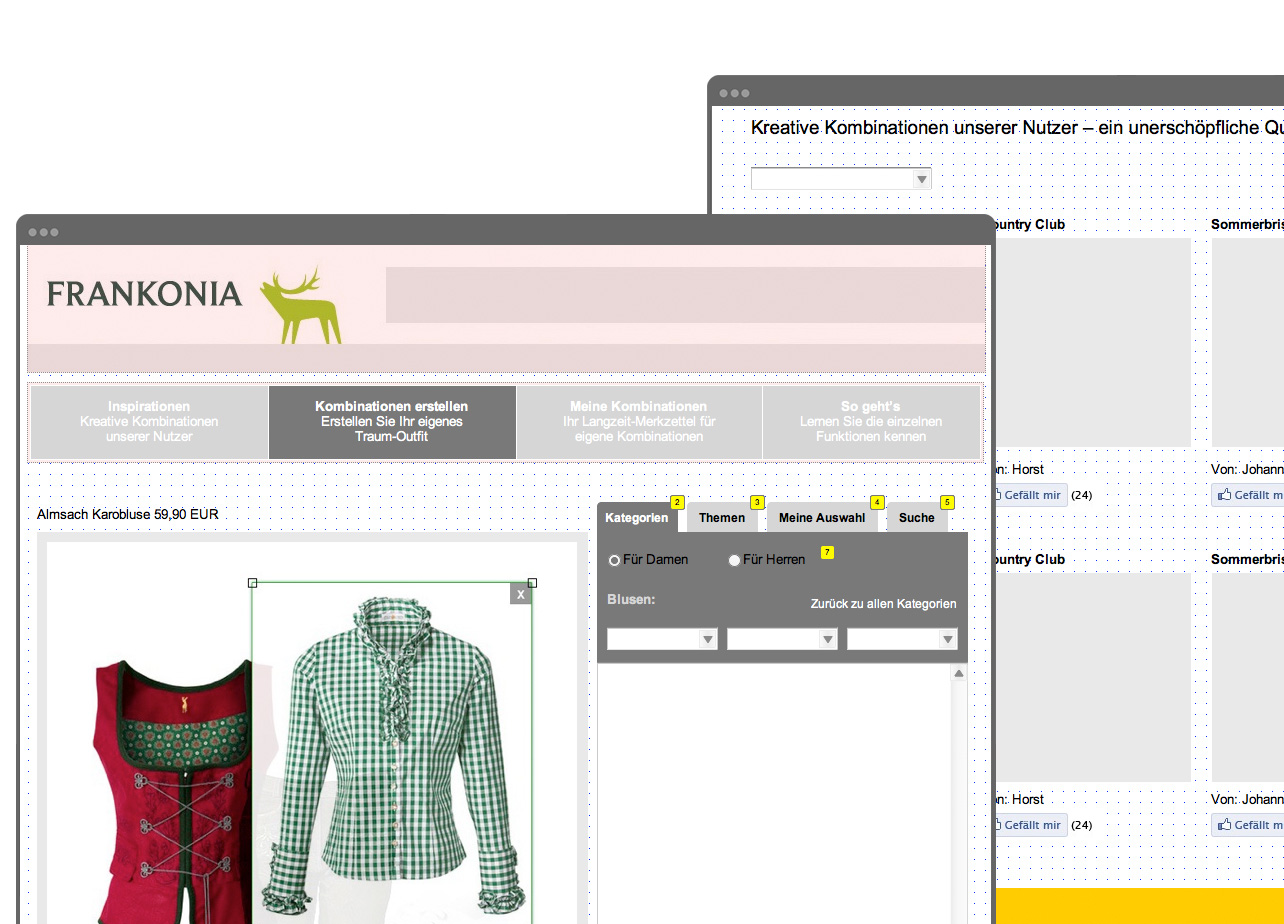Click the Almsach Karobluse 59,90 EUR label
Viewport: 1284px width, 924px height.
128,515
